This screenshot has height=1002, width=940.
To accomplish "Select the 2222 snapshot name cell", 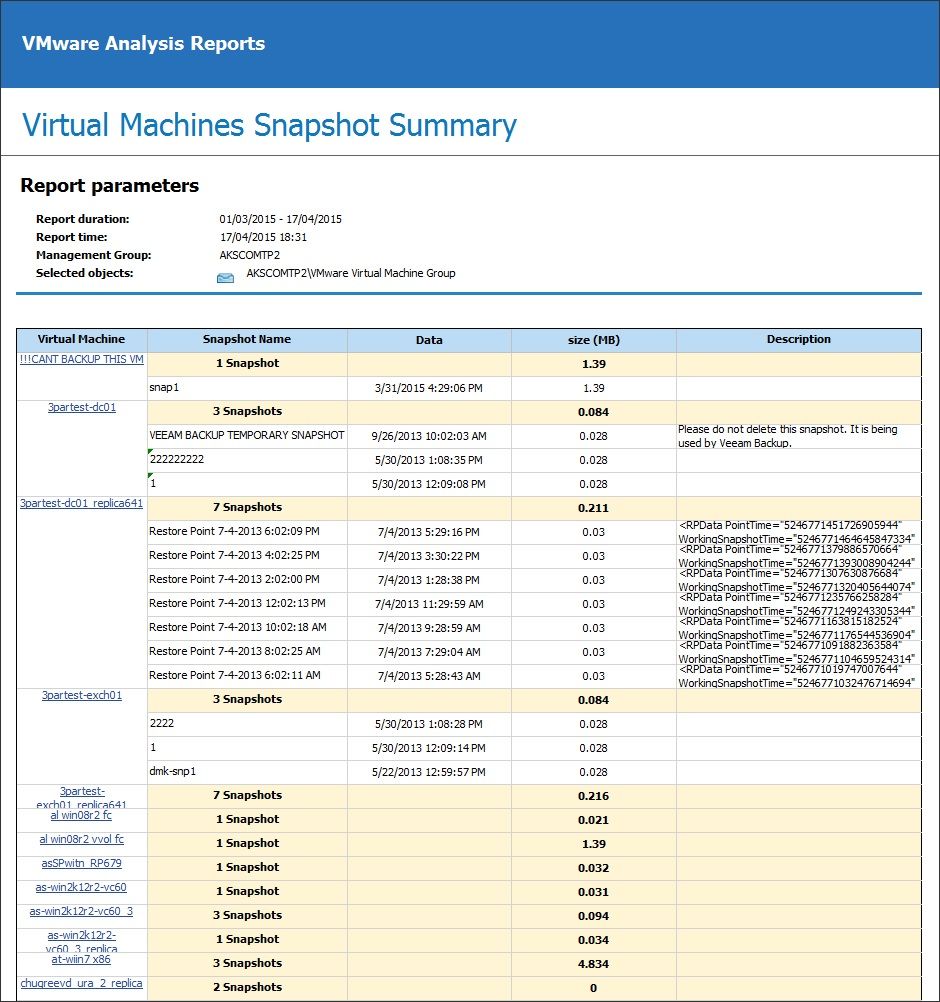I will click(247, 723).
